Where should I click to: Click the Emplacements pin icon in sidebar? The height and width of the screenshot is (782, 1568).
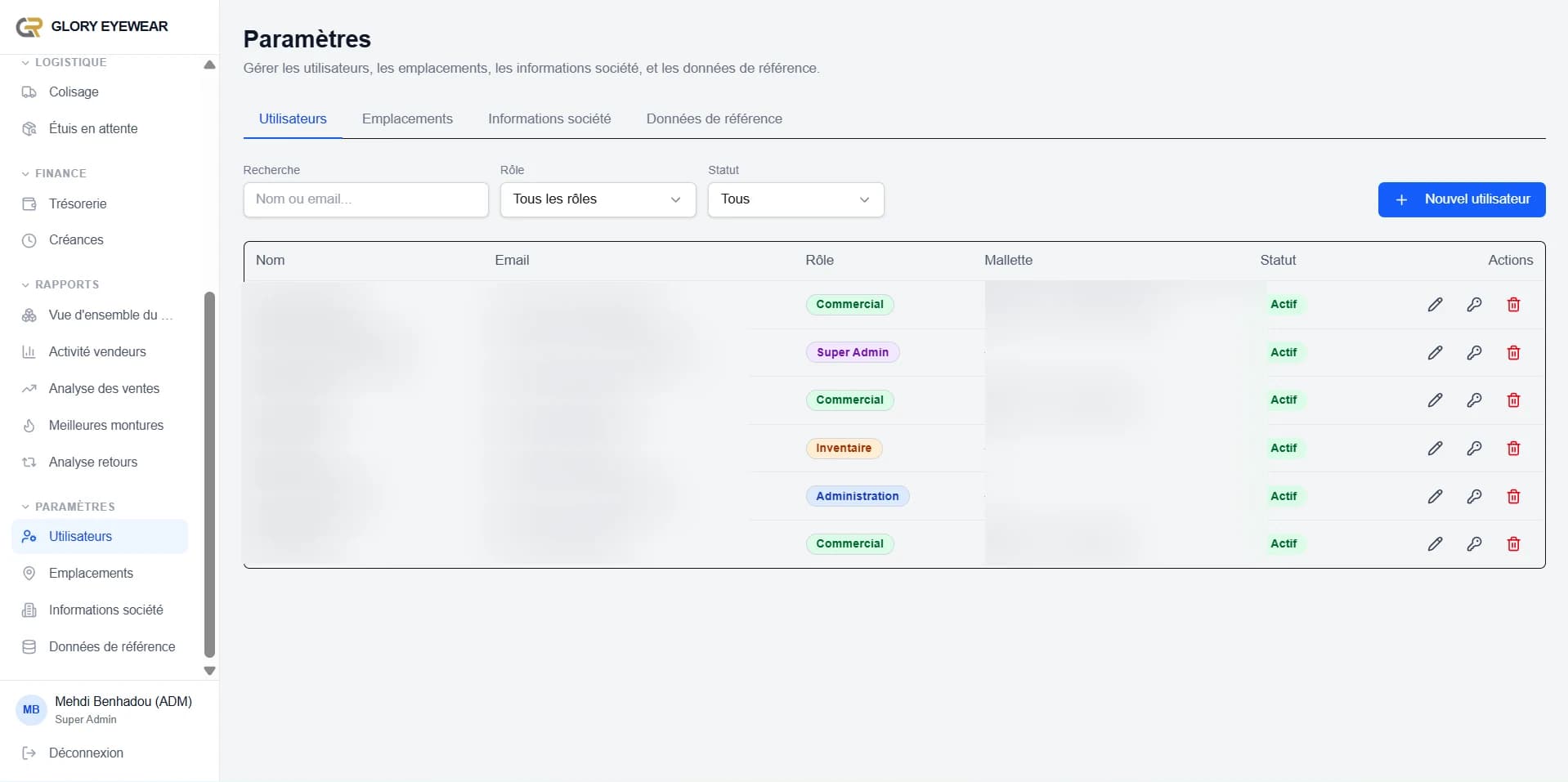(x=29, y=574)
